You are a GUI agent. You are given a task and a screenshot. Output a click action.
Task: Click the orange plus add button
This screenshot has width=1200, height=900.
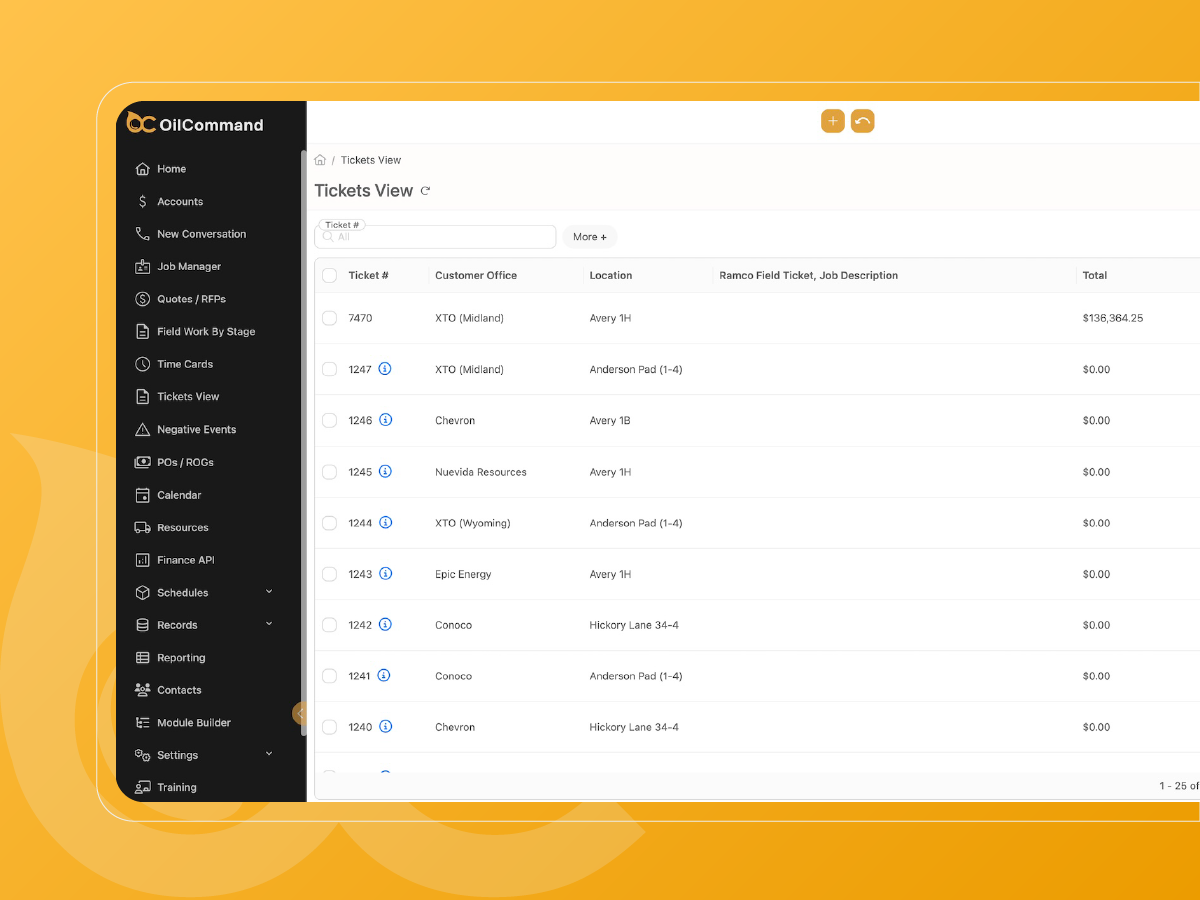pos(833,121)
